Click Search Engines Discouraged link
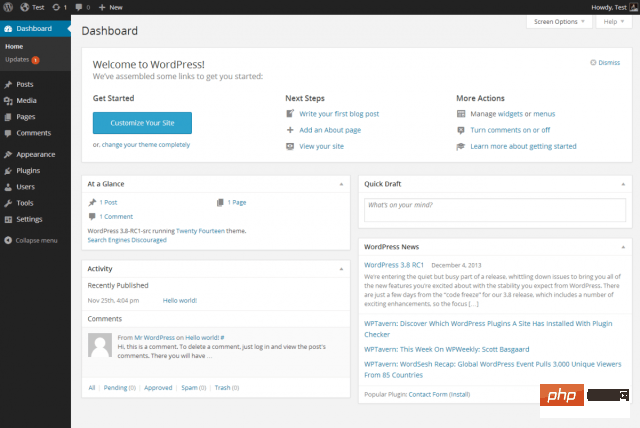 click(127, 240)
